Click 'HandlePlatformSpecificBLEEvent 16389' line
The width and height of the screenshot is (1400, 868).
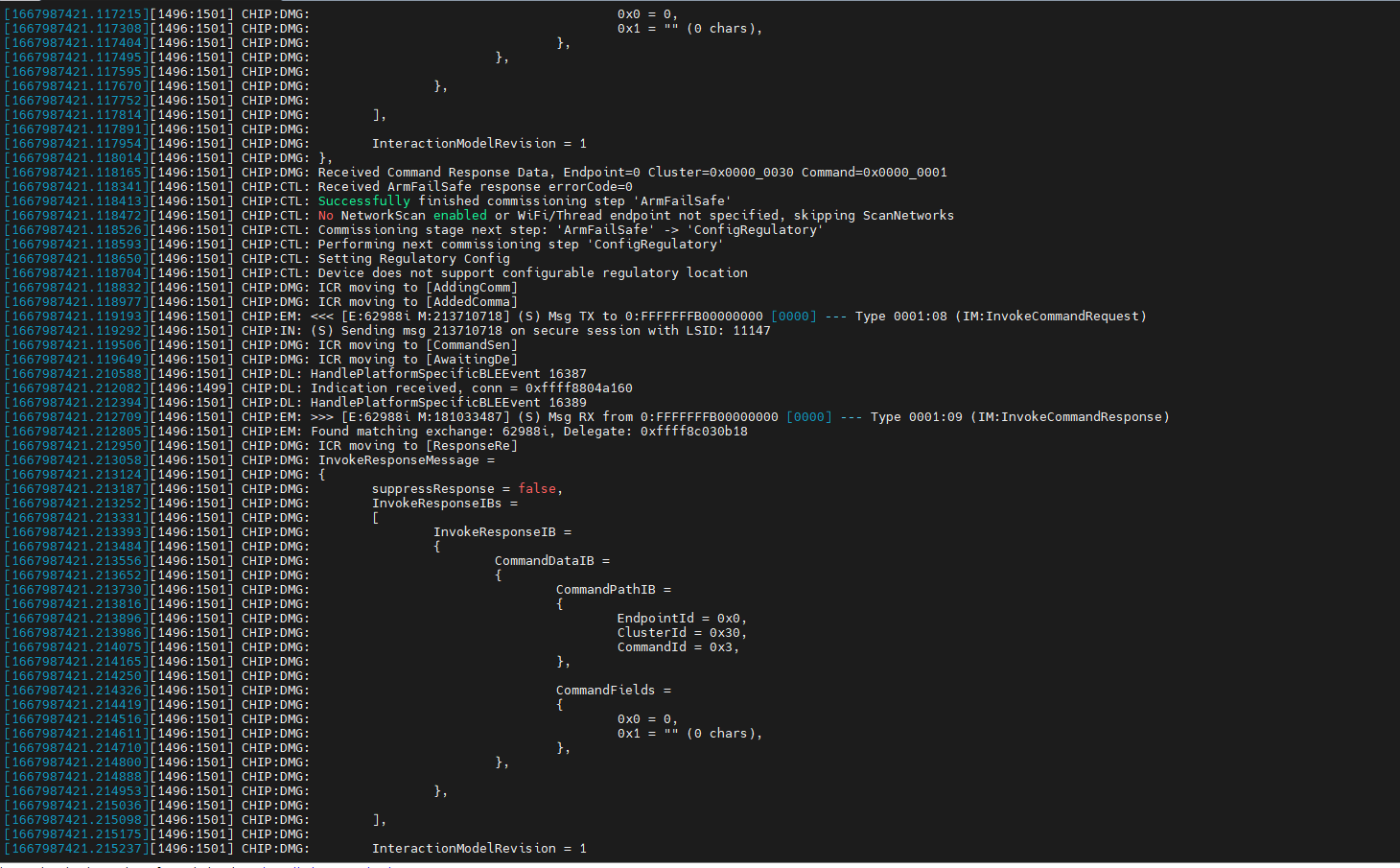pyautogui.click(x=295, y=403)
